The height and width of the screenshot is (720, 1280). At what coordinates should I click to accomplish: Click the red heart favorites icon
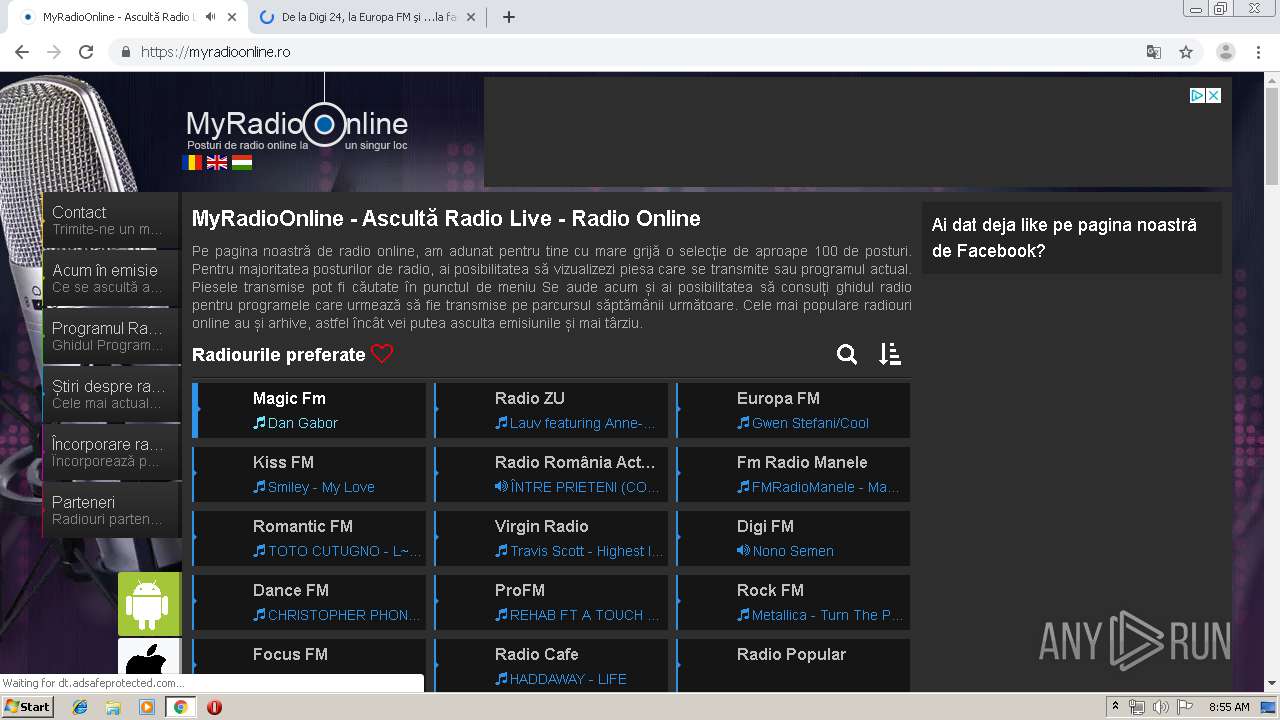pos(382,354)
